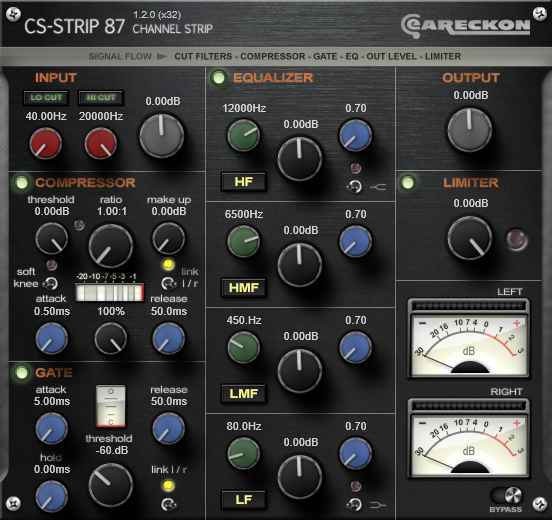Click the bottom-left corner screw icon
Viewport: 552px width, 520px height.
coord(13,504)
